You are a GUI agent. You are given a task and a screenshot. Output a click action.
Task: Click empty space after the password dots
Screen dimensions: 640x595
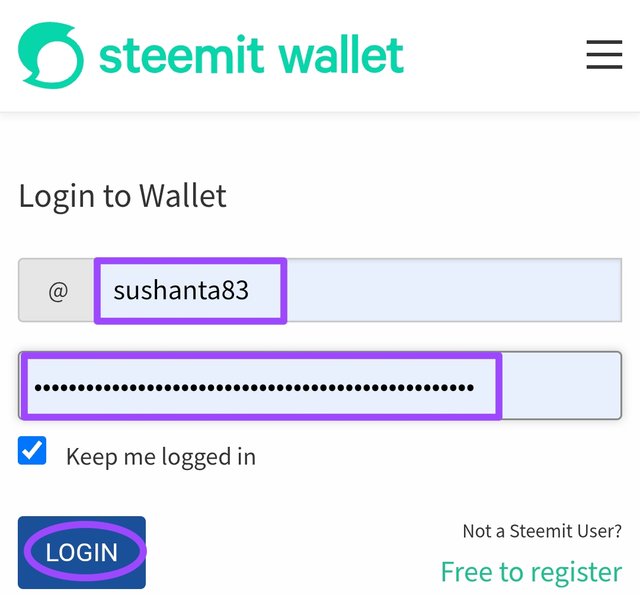tap(560, 387)
